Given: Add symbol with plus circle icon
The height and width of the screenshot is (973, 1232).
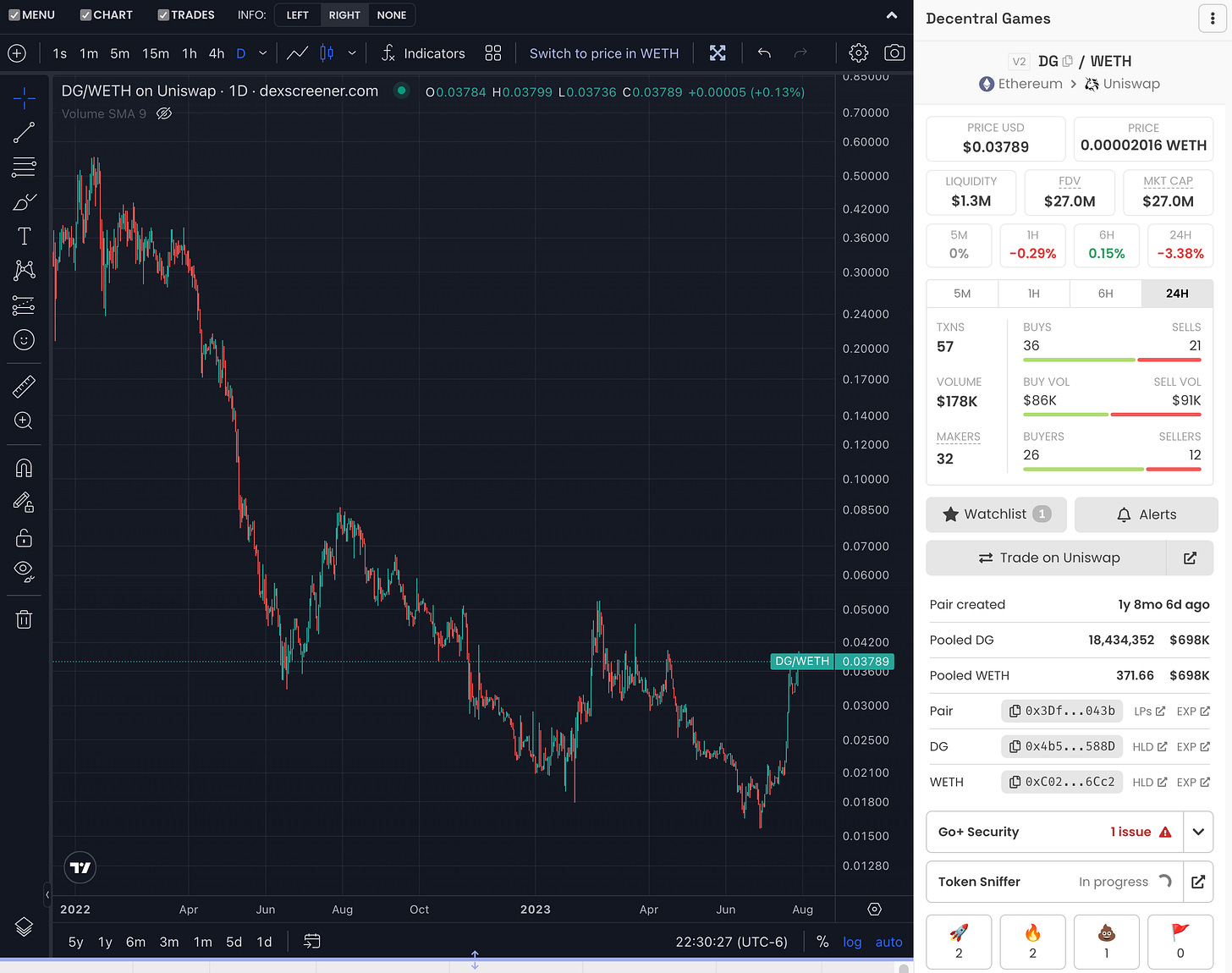Looking at the screenshot, I should [x=17, y=53].
